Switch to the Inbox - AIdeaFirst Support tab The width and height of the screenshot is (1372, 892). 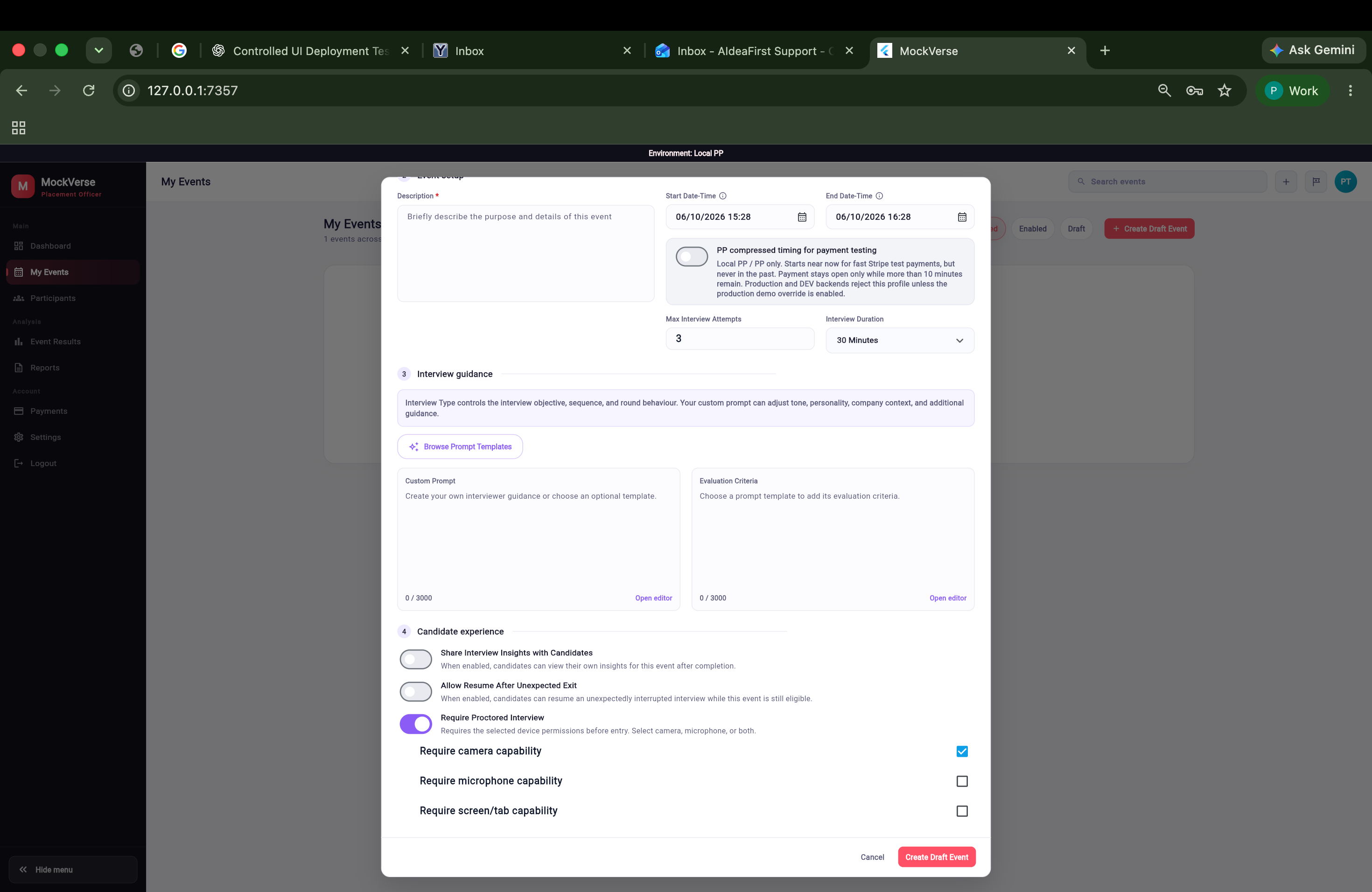(755, 51)
